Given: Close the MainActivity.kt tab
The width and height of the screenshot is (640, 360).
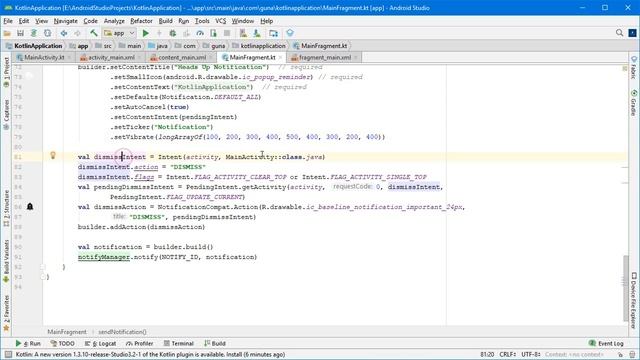Looking at the screenshot, I should (x=69, y=58).
